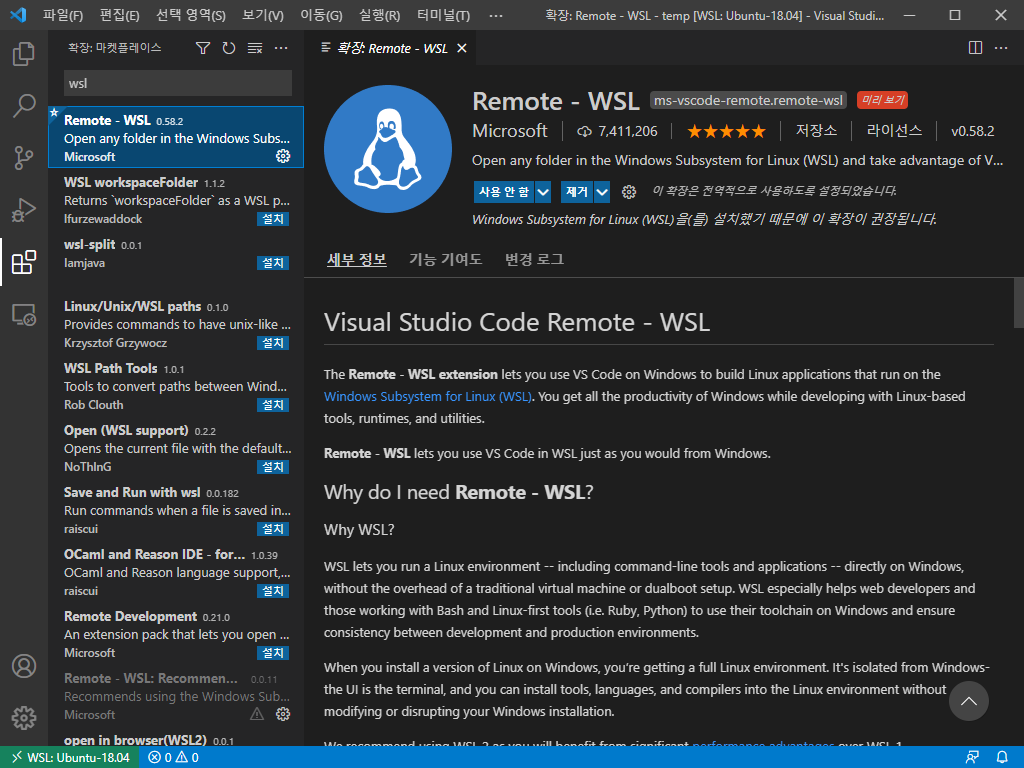Click the details page vertical scrollbar
Screen dimensions: 1024x768
(x=1018, y=302)
